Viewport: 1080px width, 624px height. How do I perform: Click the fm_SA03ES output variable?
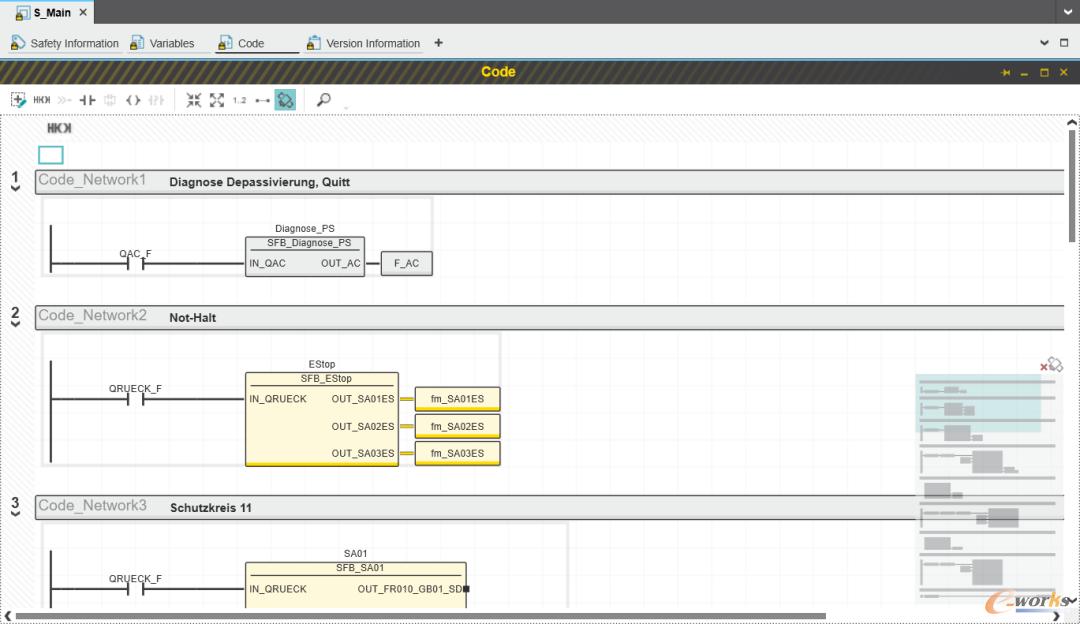[457, 453]
